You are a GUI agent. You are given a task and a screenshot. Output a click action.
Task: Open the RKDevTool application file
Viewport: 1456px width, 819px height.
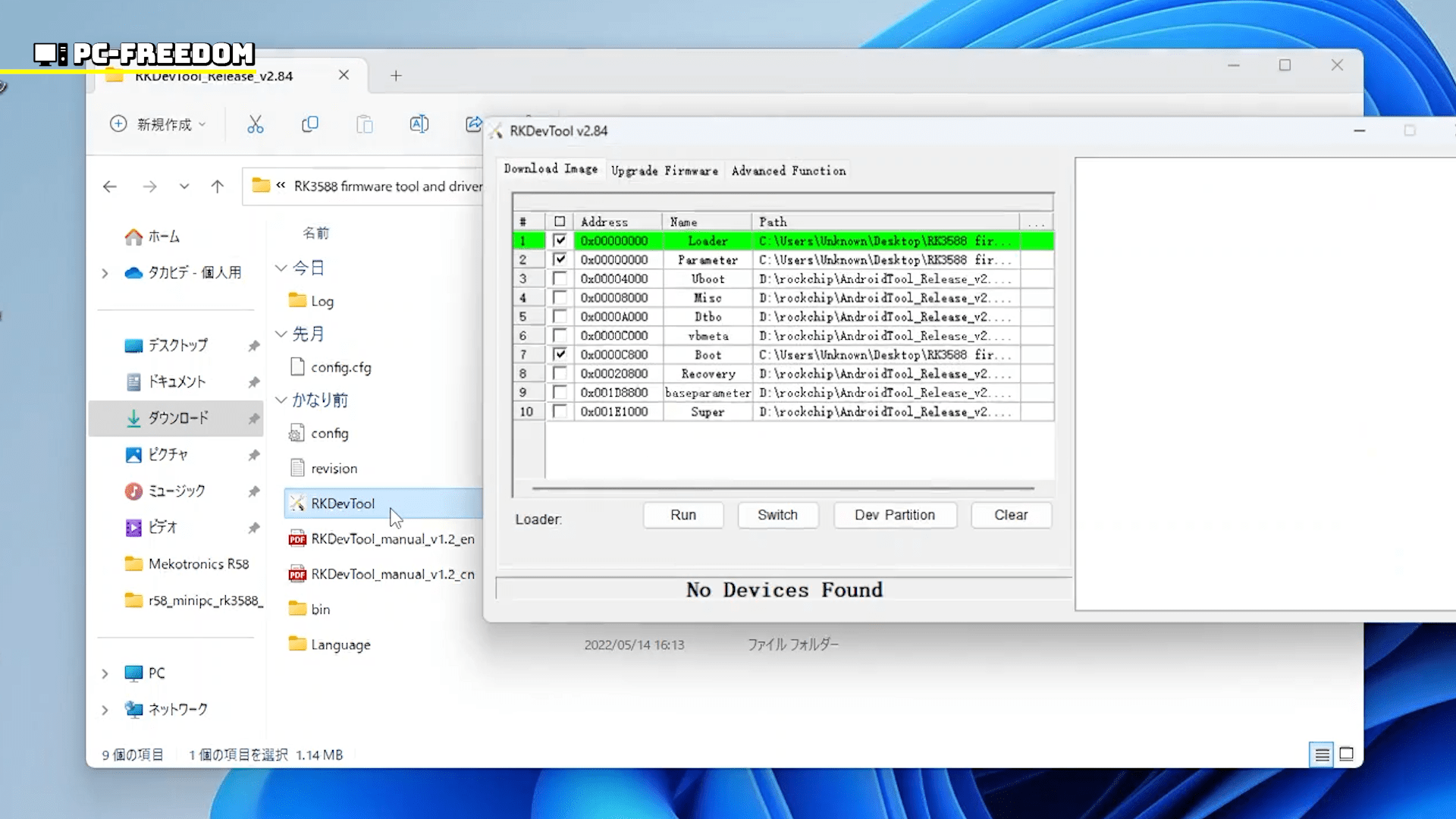click(x=343, y=504)
